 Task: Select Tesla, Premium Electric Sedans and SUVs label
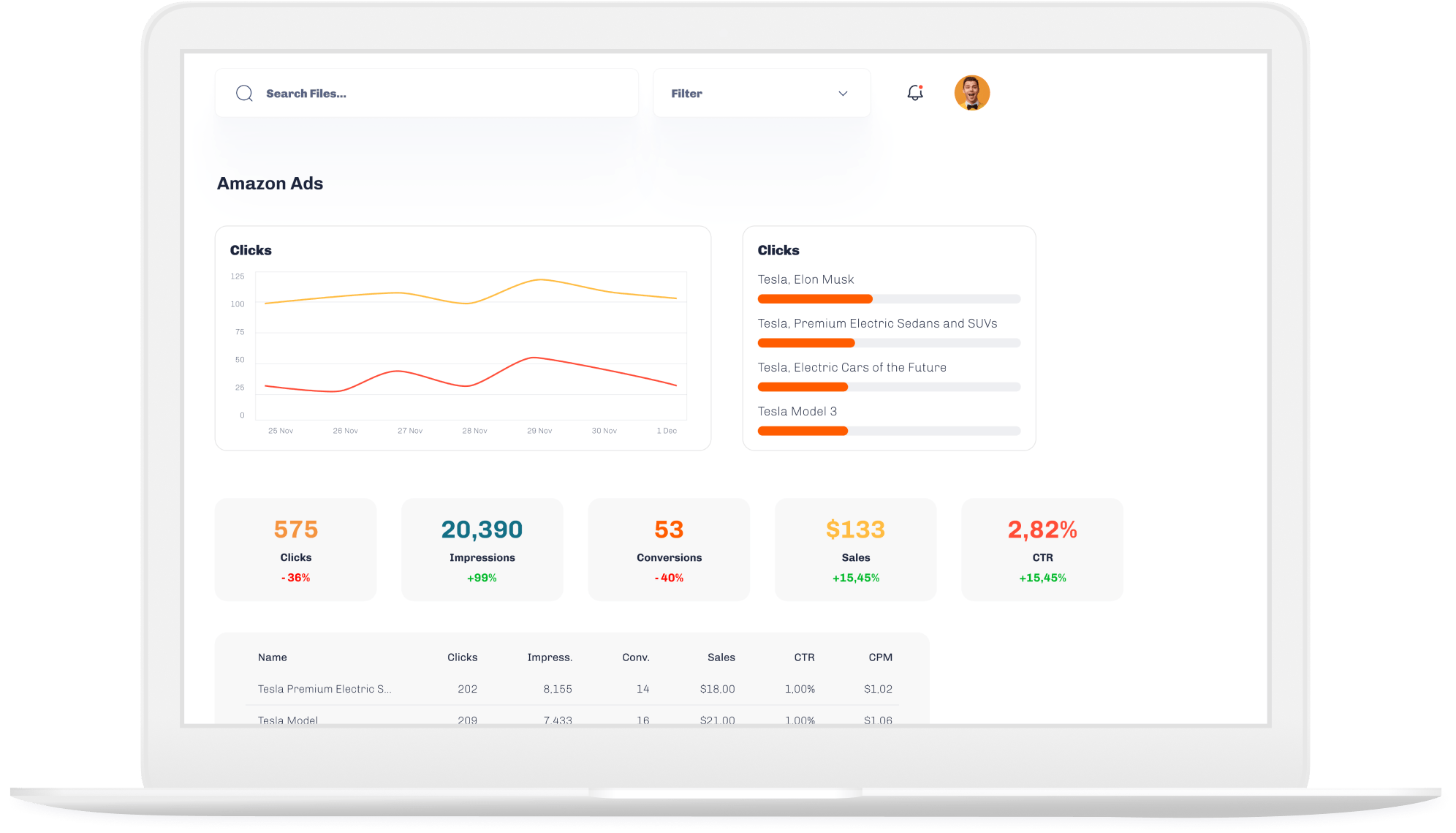click(x=877, y=323)
